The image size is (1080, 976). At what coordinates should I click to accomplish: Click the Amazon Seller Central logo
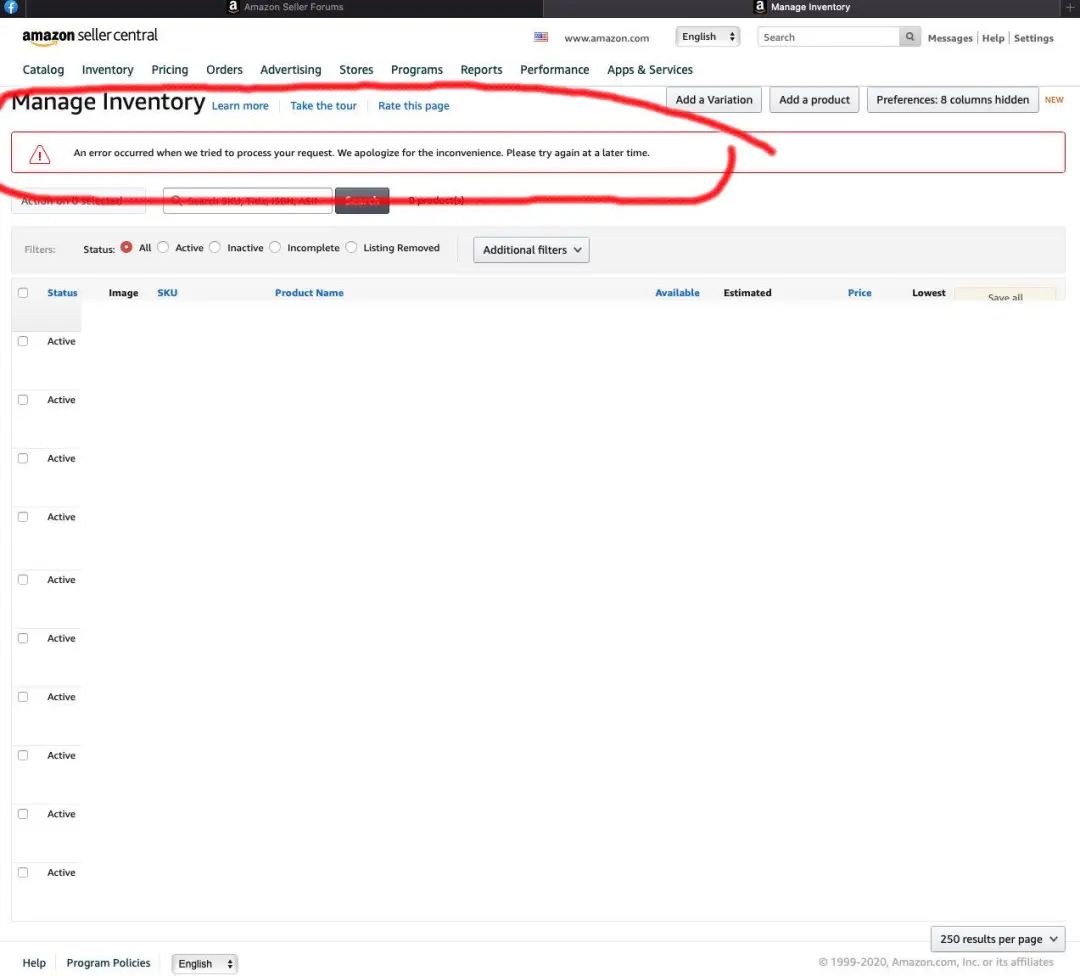tap(90, 37)
